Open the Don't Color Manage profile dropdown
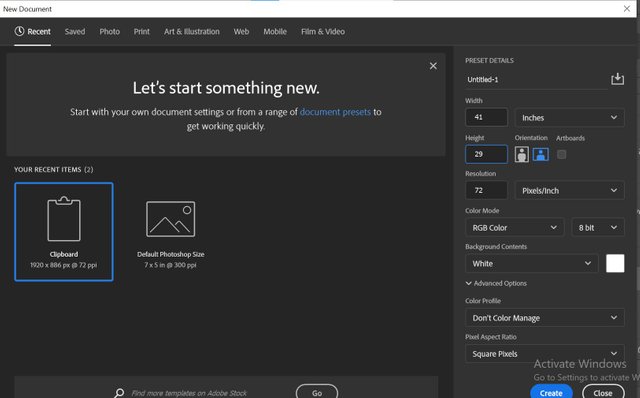This screenshot has width=640, height=398. [544, 318]
